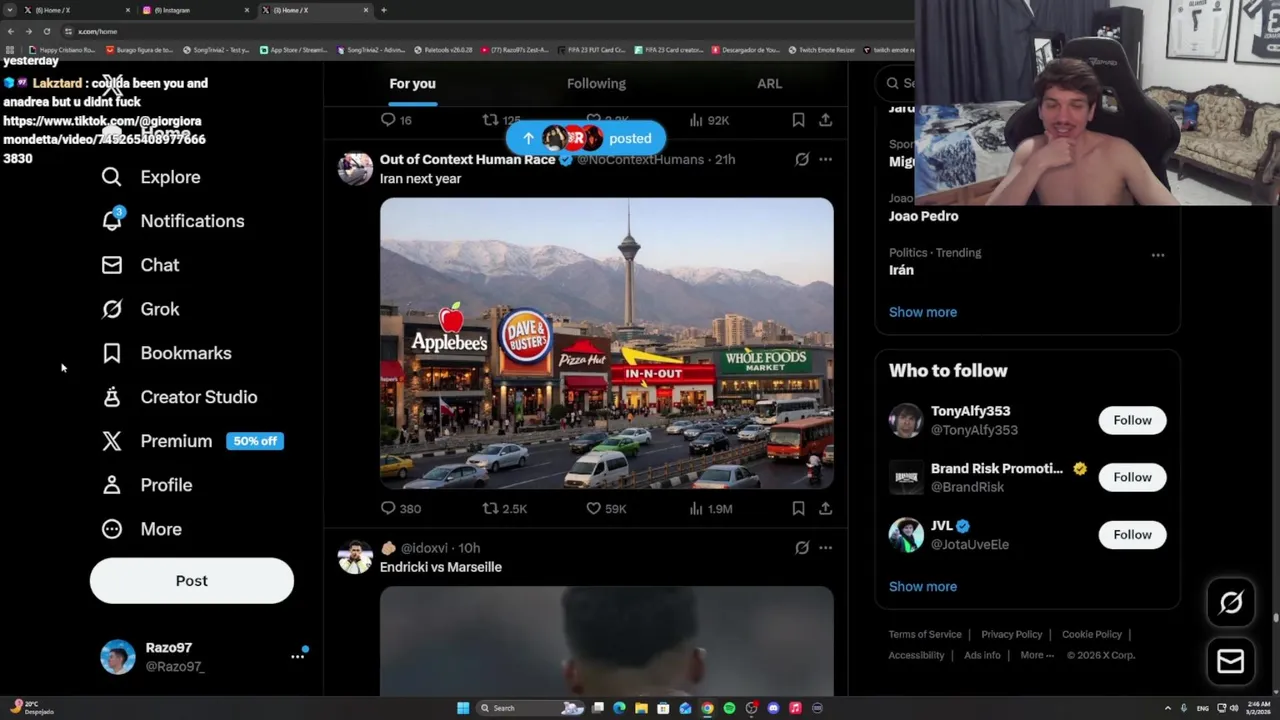
Task: Open Endricki vs Marseille video
Action: point(606,640)
